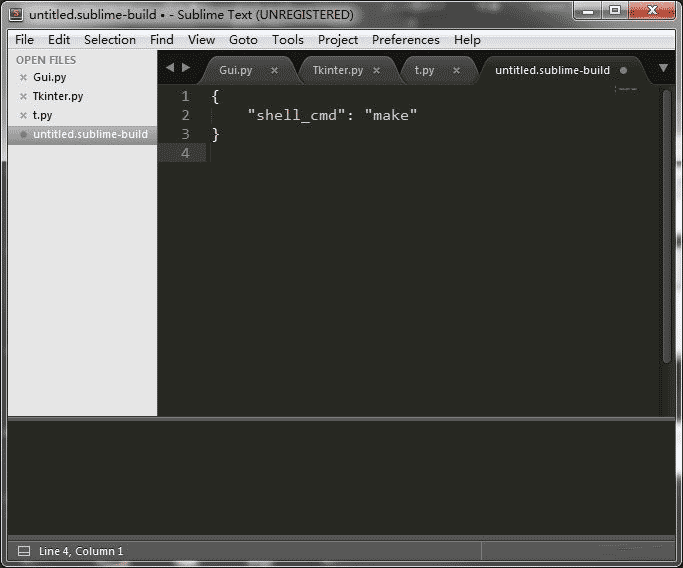
Task: Click inside the build output panel
Action: (x=341, y=477)
